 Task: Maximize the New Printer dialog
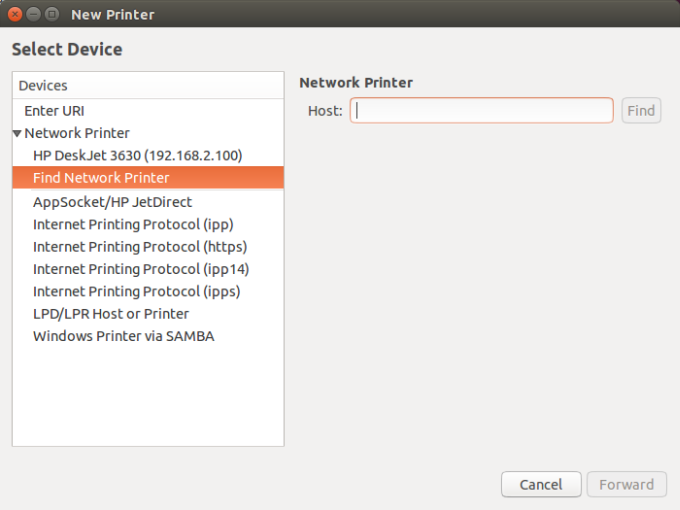coord(51,15)
